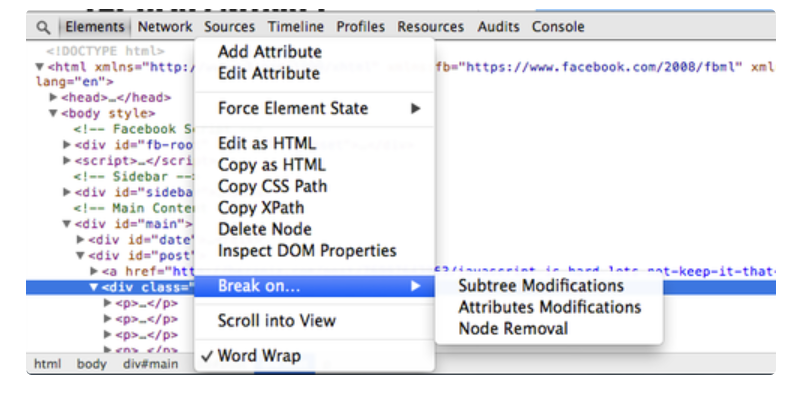This screenshot has height=394, width=793.
Task: Open the Profiles tab
Action: click(x=361, y=27)
